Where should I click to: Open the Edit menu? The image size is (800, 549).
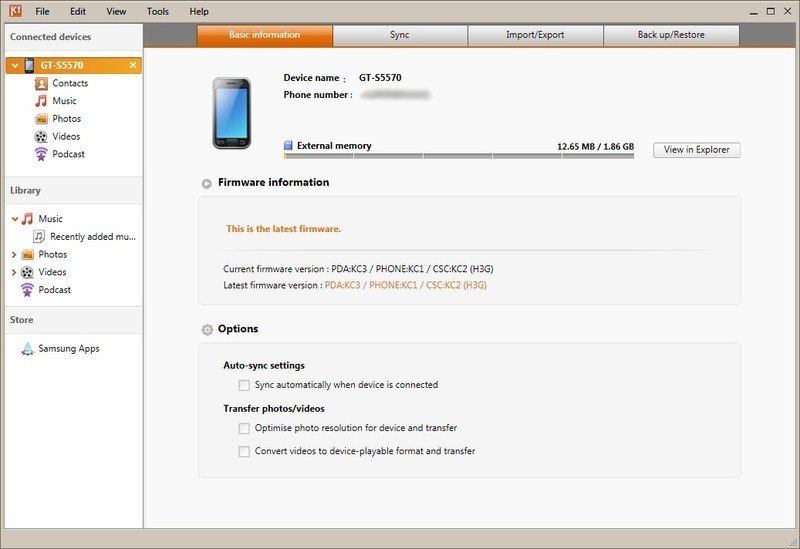point(78,11)
